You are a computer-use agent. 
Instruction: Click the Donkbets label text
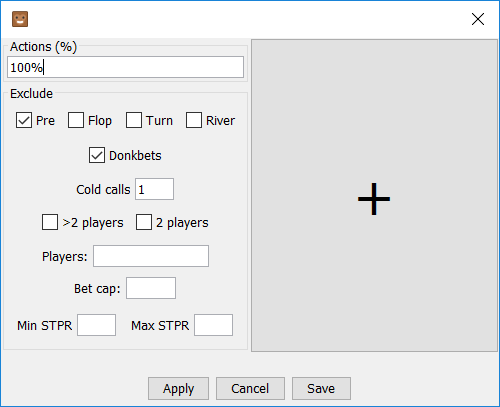coord(135,156)
